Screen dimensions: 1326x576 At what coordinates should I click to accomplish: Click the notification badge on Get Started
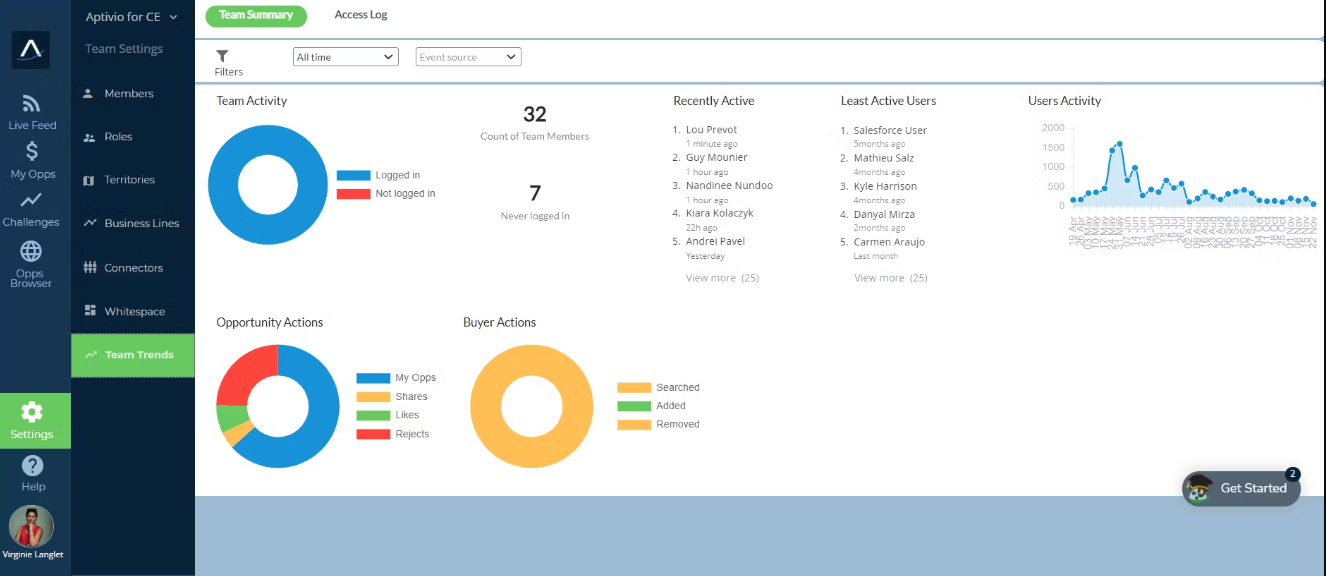[x=1292, y=474]
